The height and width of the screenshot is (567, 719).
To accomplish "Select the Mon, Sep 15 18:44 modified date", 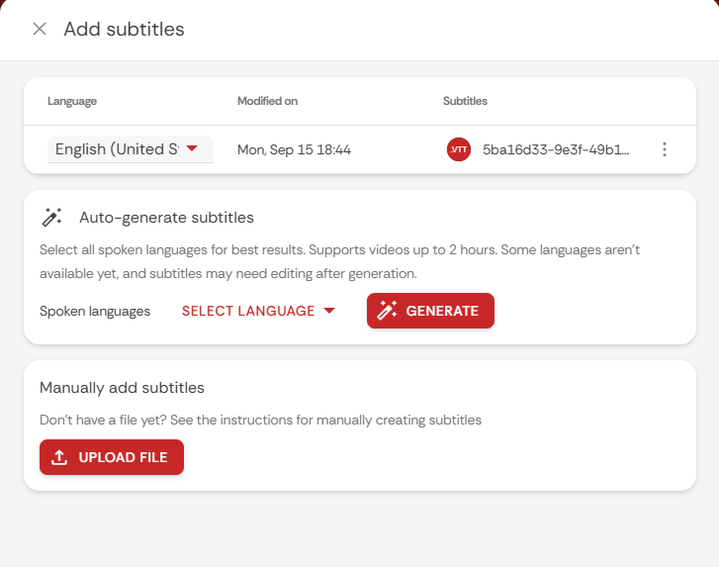I will pos(294,150).
